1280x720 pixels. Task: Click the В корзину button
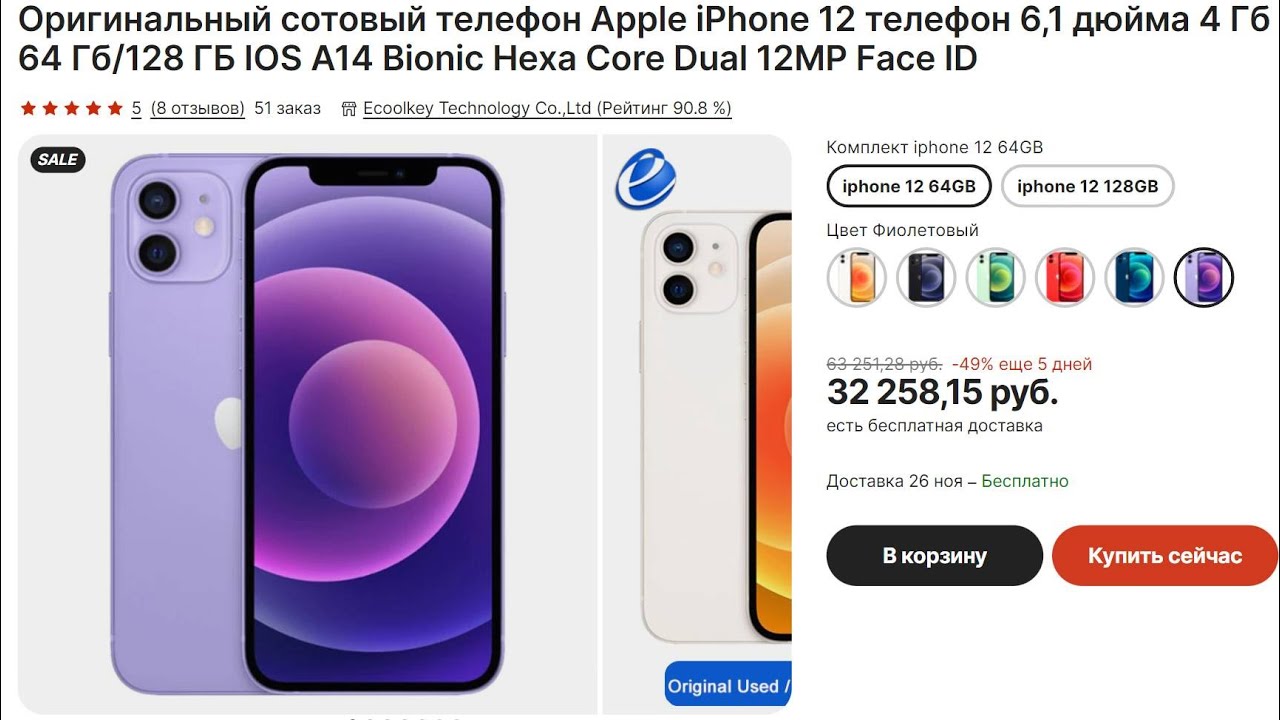coord(934,556)
